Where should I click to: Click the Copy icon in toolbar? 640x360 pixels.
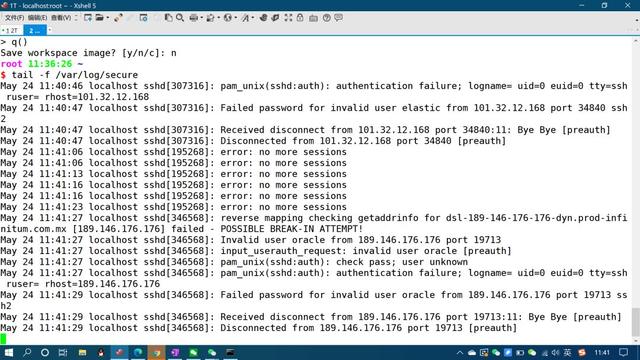[x=168, y=18]
